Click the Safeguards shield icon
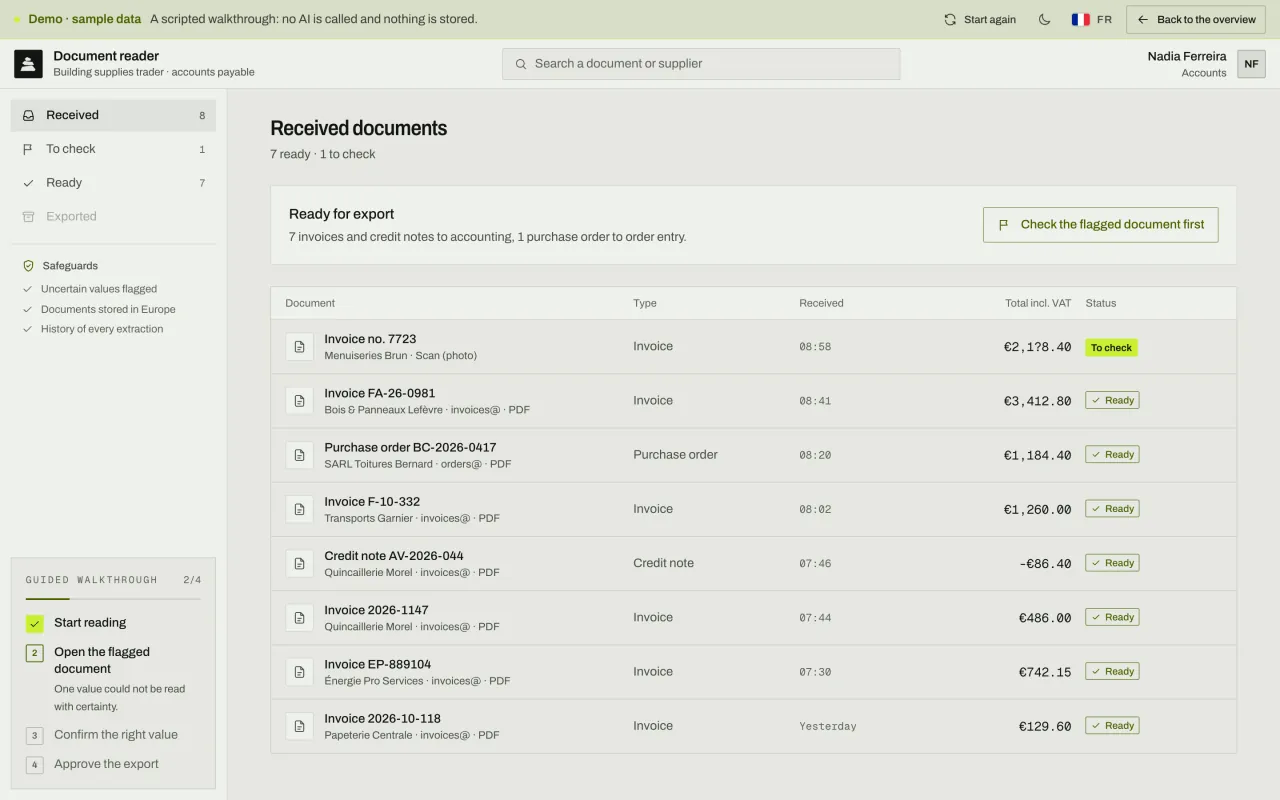Image resolution: width=1280 pixels, height=800 pixels. [28, 266]
